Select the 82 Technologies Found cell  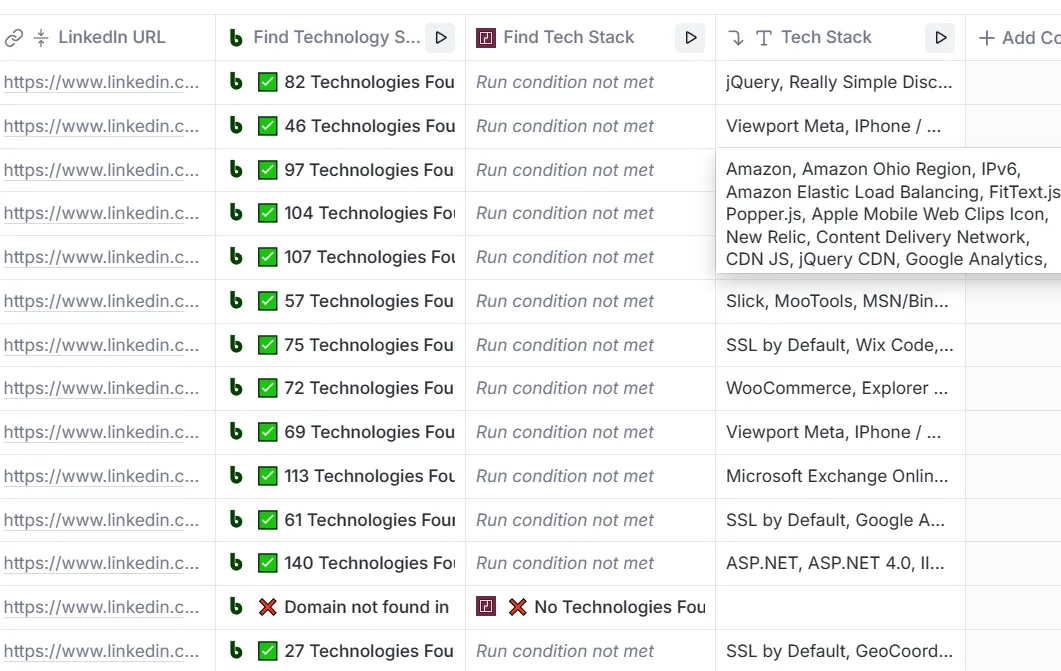pyautogui.click(x=340, y=83)
